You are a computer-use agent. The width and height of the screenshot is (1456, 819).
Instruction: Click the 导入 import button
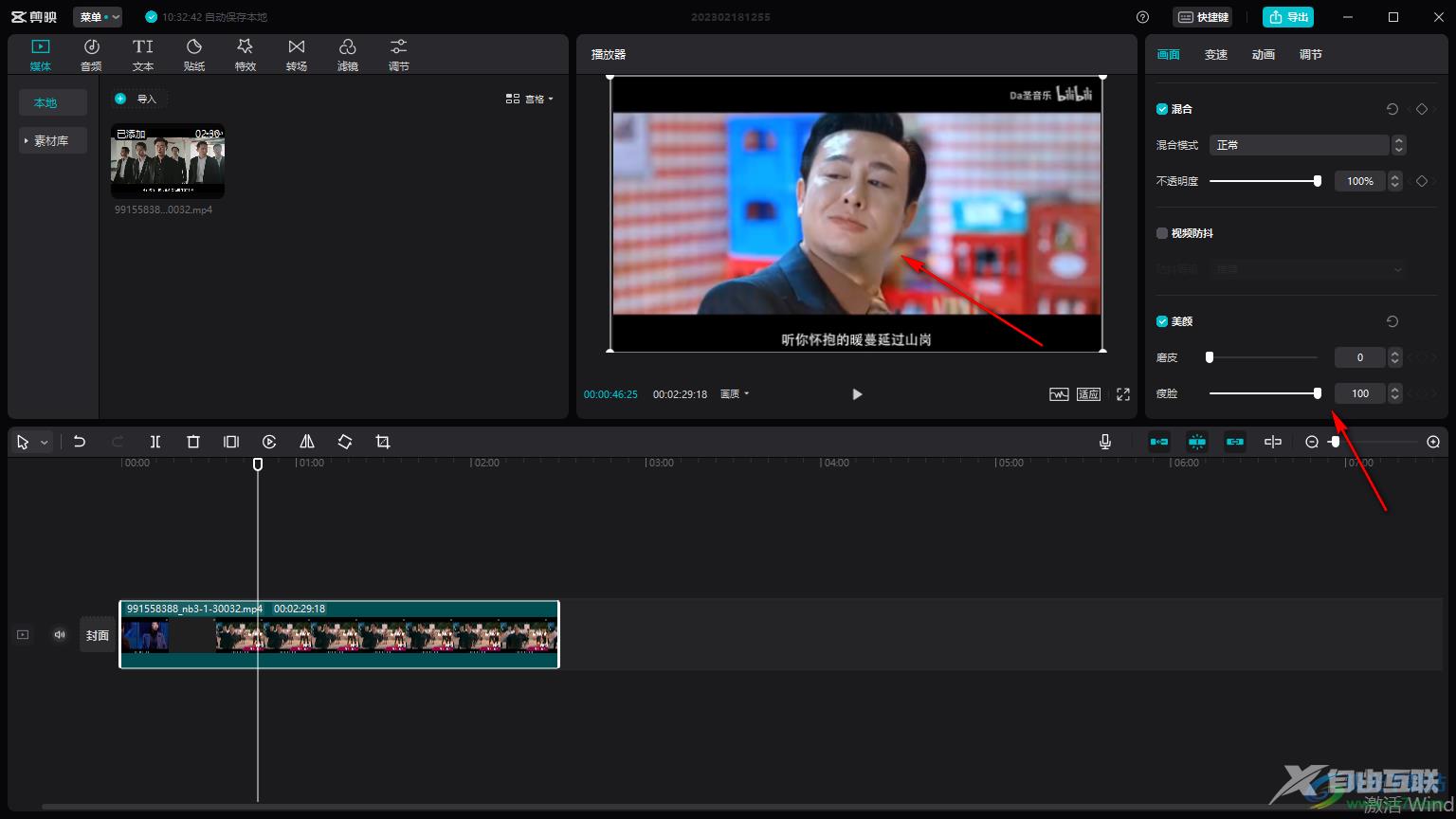point(138,99)
